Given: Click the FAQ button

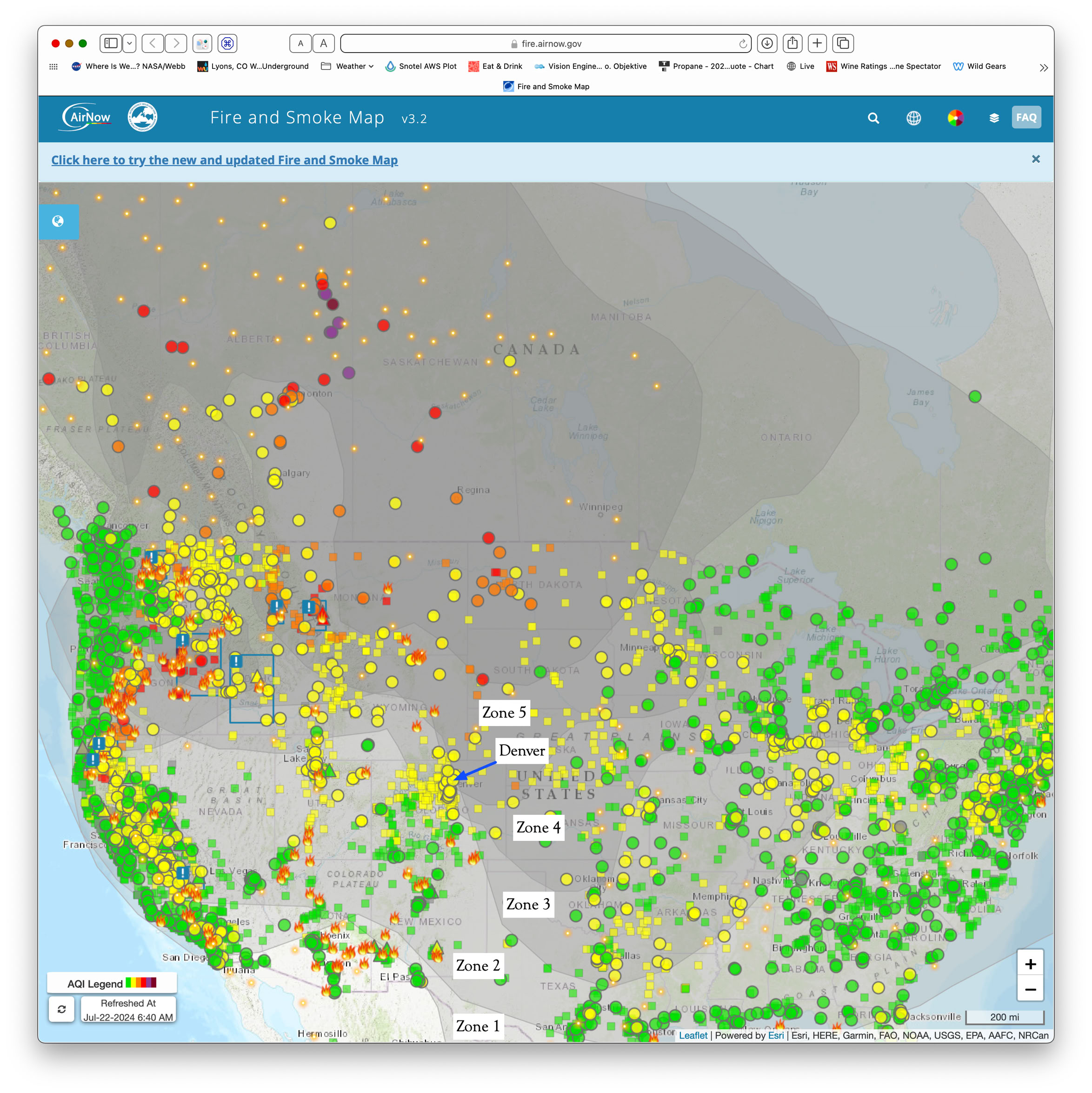Looking at the screenshot, I should (x=1026, y=118).
